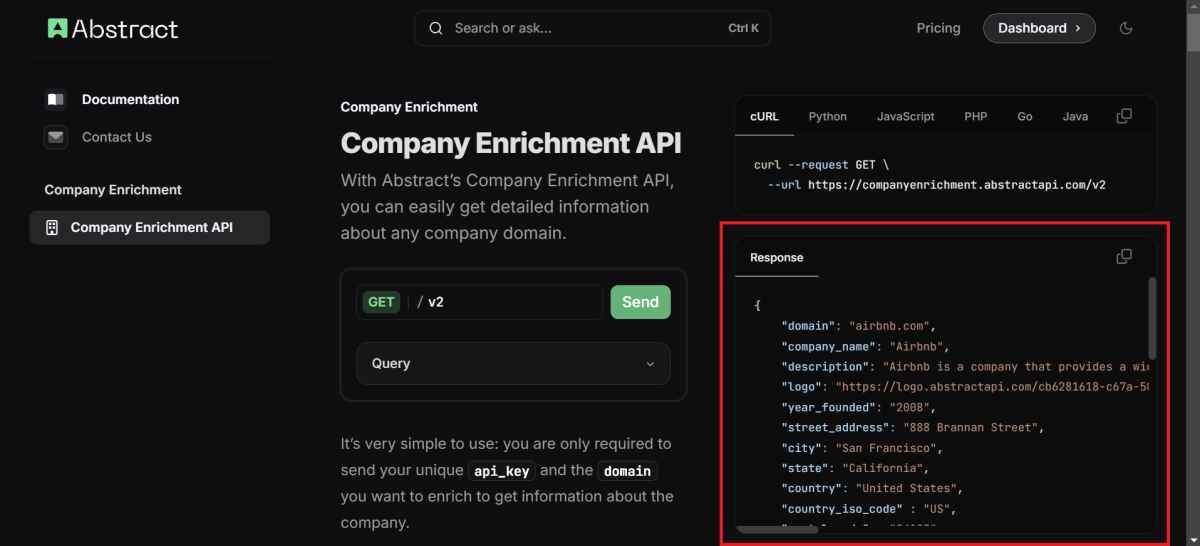Click the "California" state value
Viewport: 1200px width, 546px height.
(884, 468)
